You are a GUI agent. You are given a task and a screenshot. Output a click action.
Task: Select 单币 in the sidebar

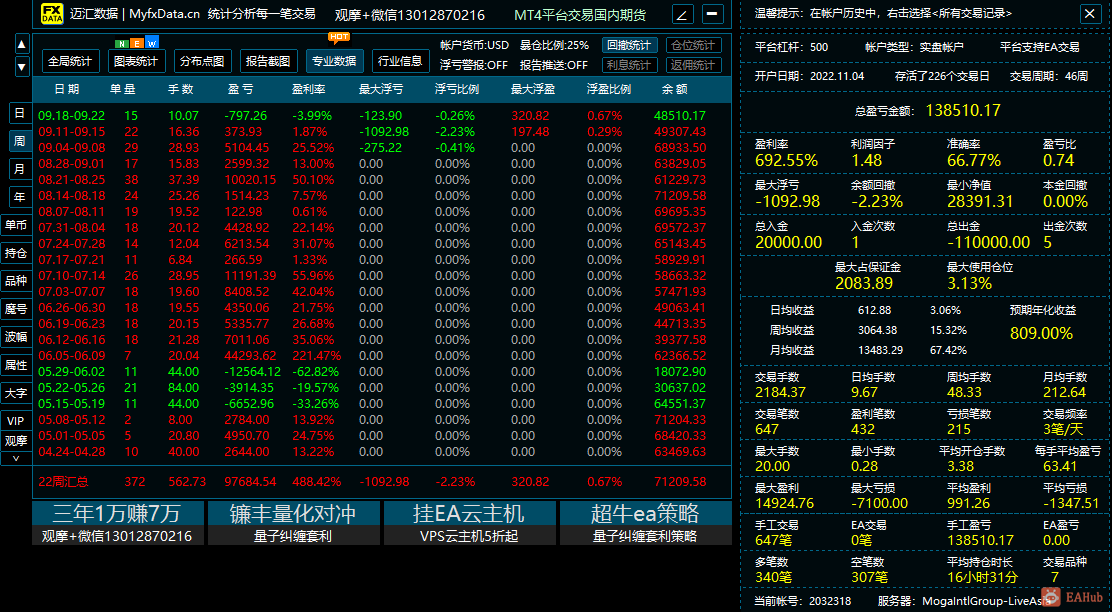(16, 225)
